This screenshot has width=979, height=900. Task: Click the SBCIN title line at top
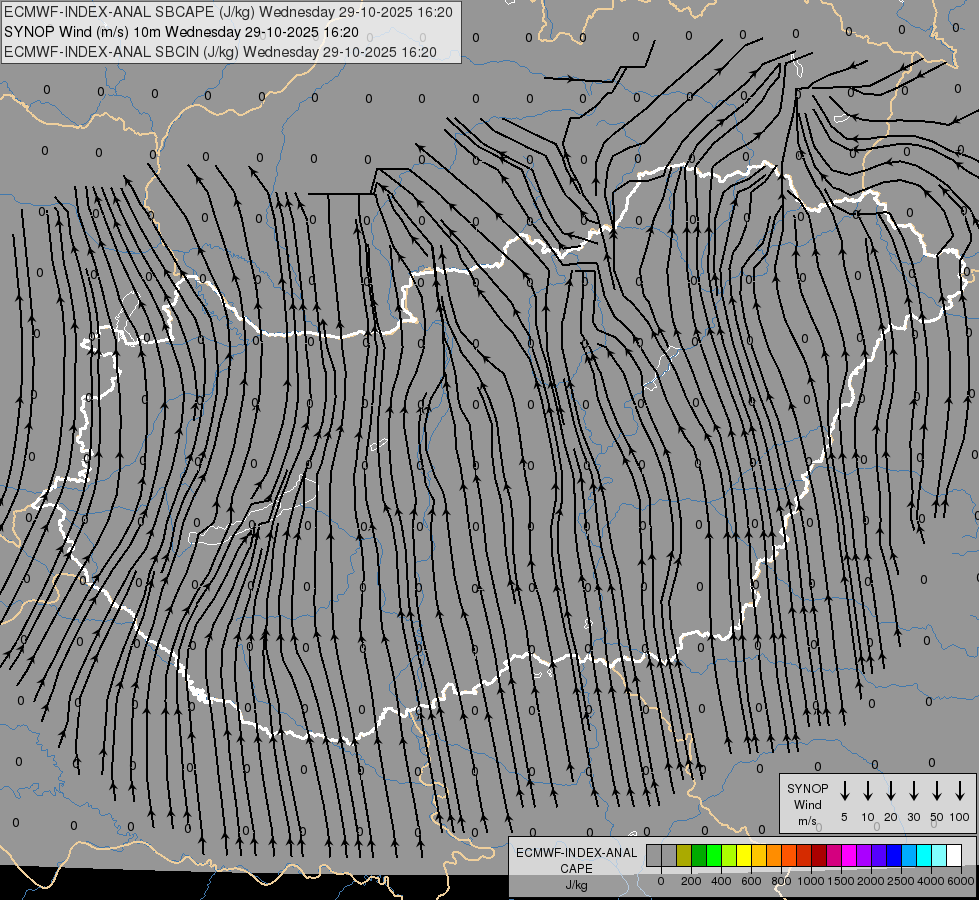click(220, 52)
